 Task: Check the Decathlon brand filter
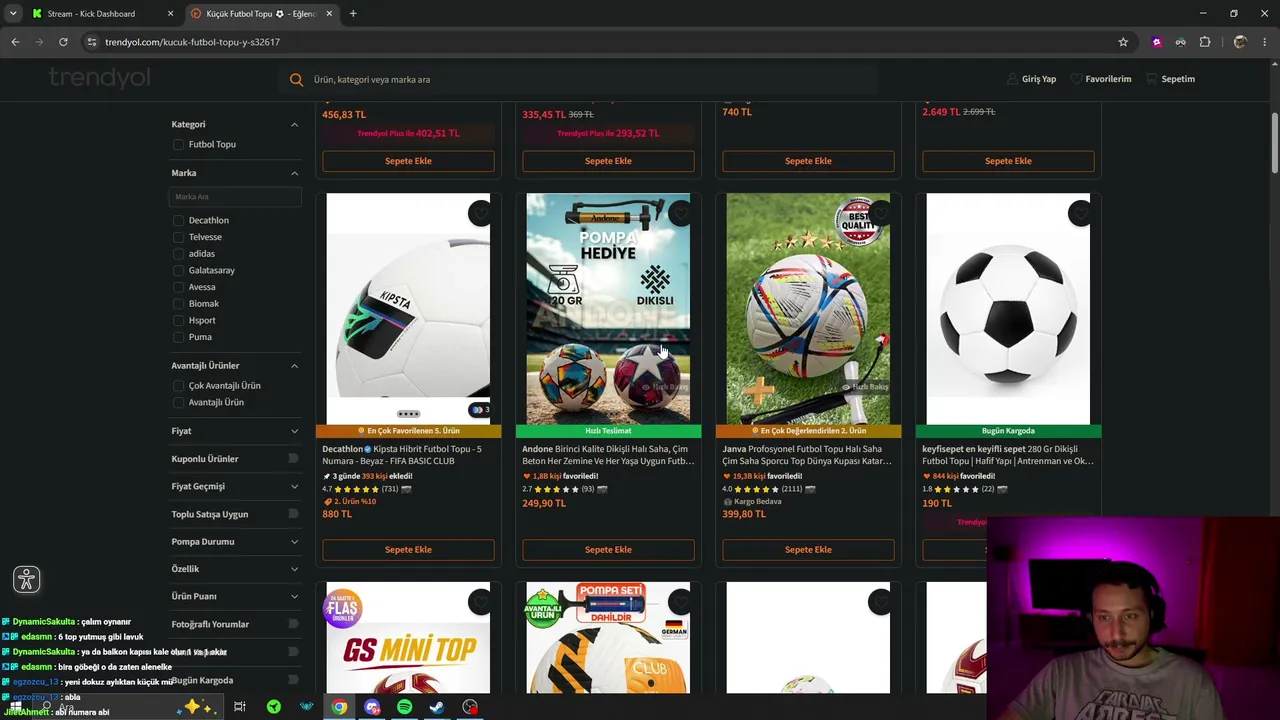coord(178,221)
